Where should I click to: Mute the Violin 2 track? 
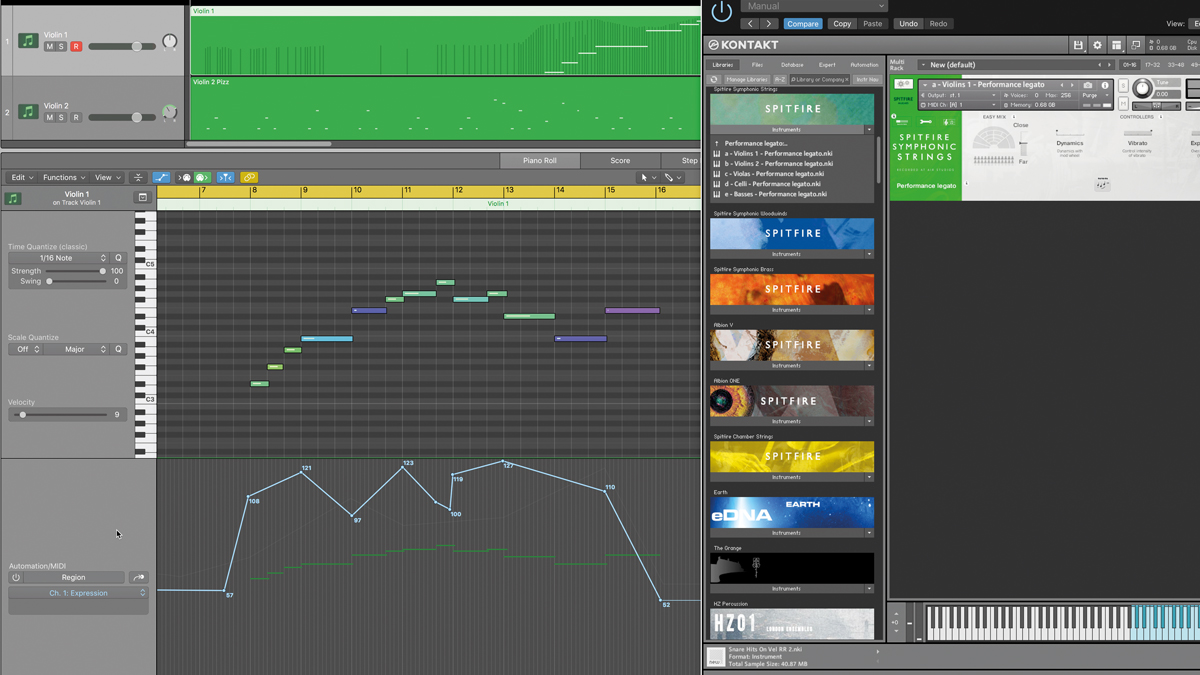point(49,118)
